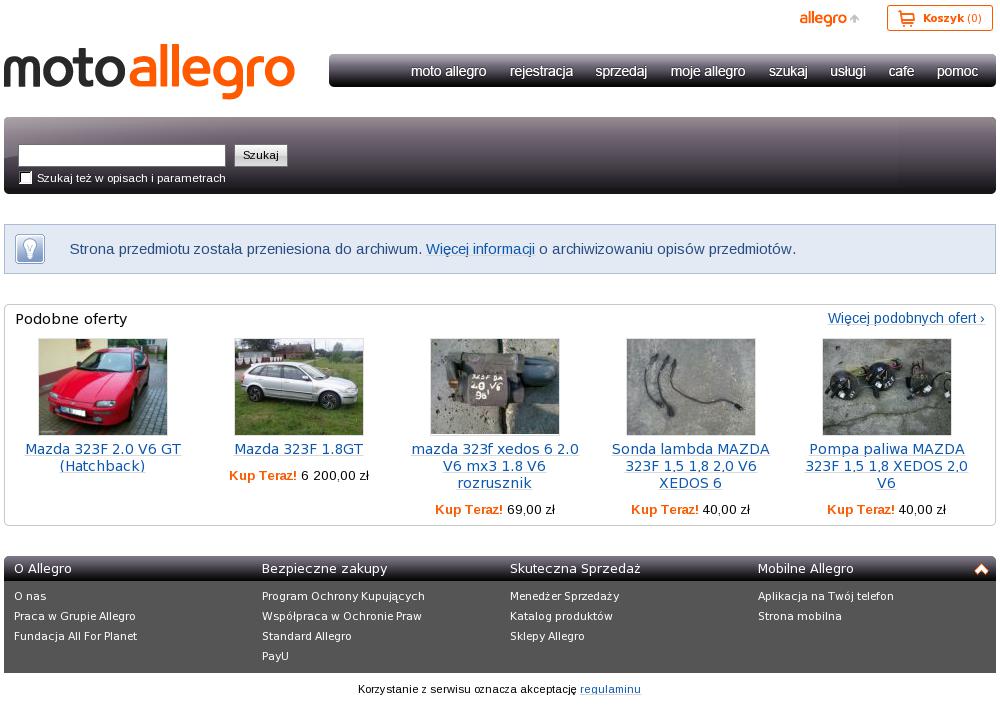
Task: Open 'PayU' footer link
Action: pyautogui.click(x=275, y=656)
